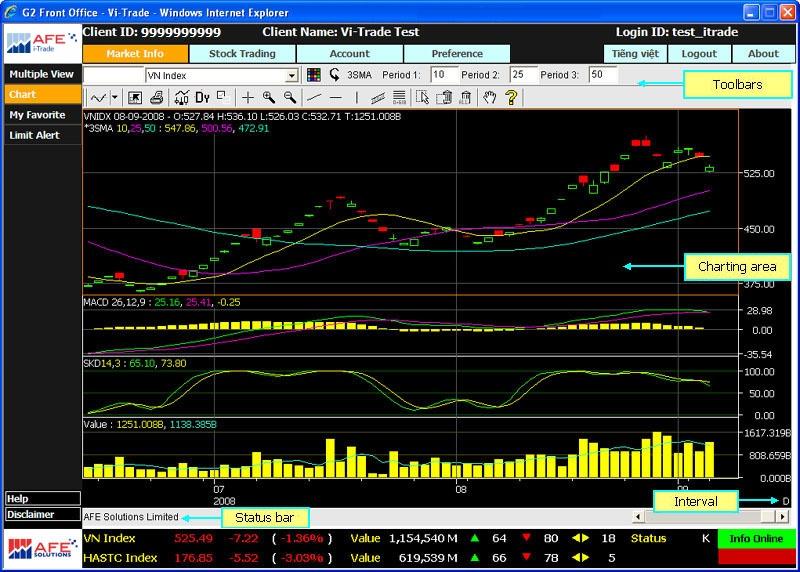Click the horizontal chart scrollbar thumb
Screen dimensions: 800x572
[x=767, y=516]
